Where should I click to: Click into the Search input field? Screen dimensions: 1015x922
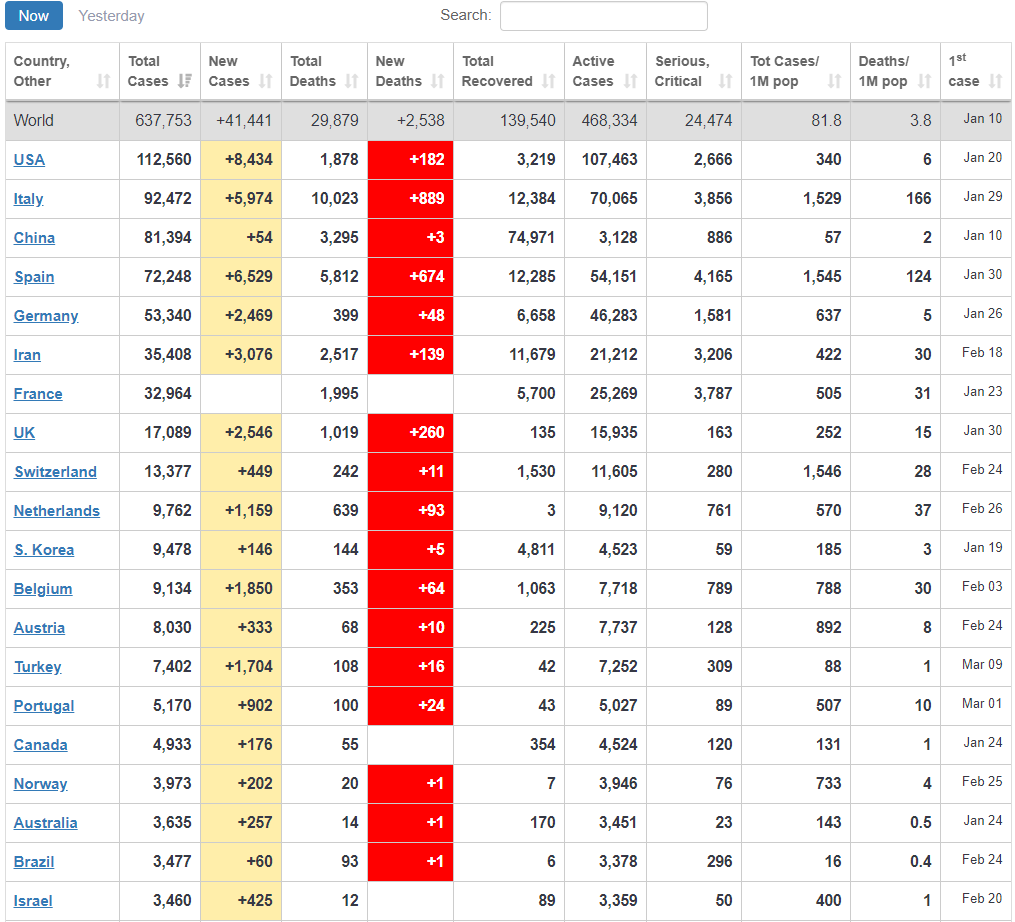click(603, 16)
